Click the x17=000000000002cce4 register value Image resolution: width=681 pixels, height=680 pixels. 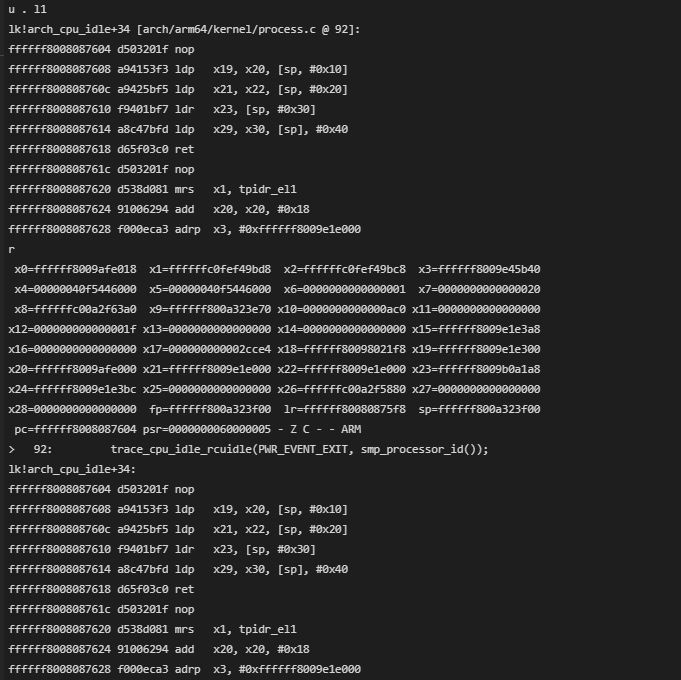[207, 349]
